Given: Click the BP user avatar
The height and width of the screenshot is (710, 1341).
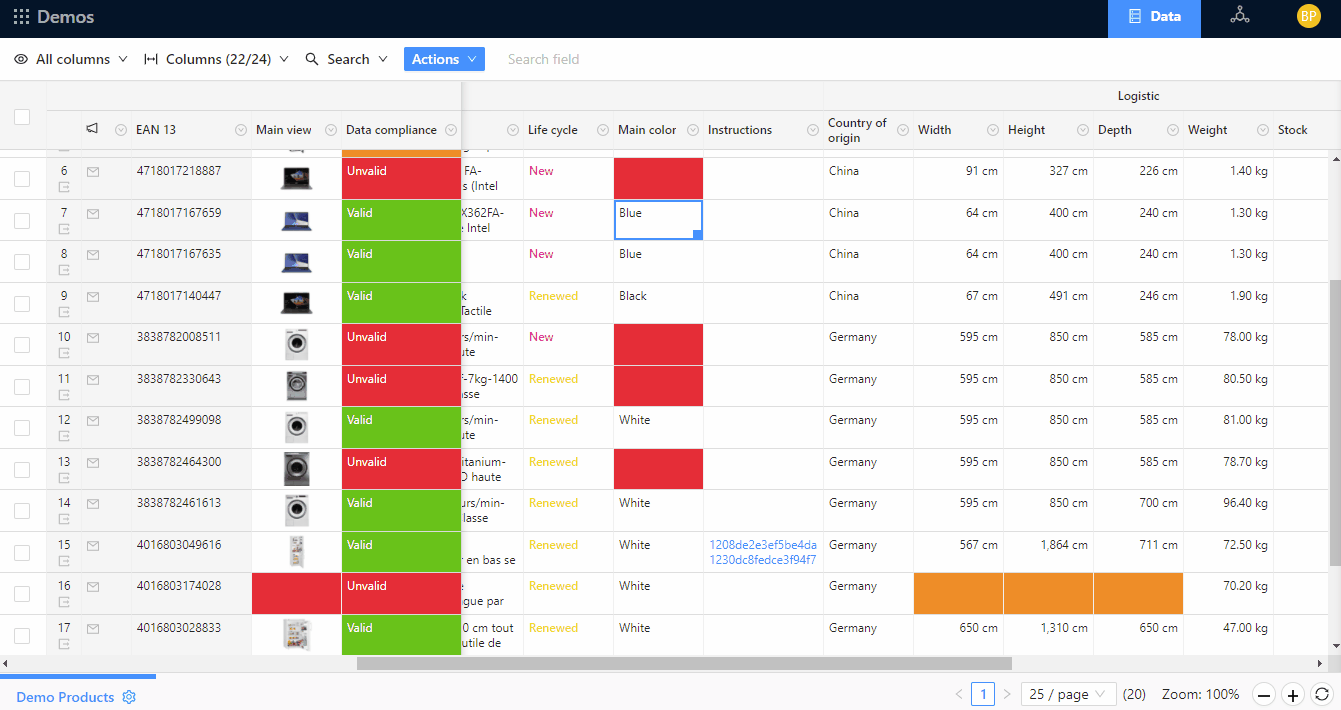Looking at the screenshot, I should point(1308,16).
